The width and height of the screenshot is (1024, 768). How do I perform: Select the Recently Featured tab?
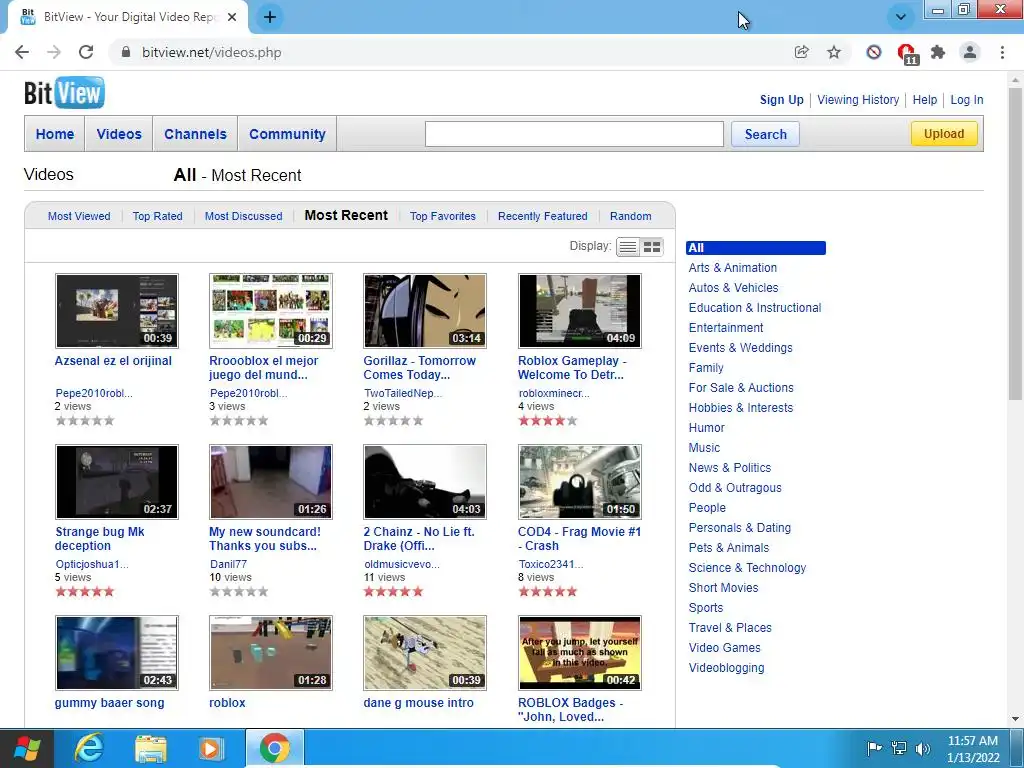point(543,216)
